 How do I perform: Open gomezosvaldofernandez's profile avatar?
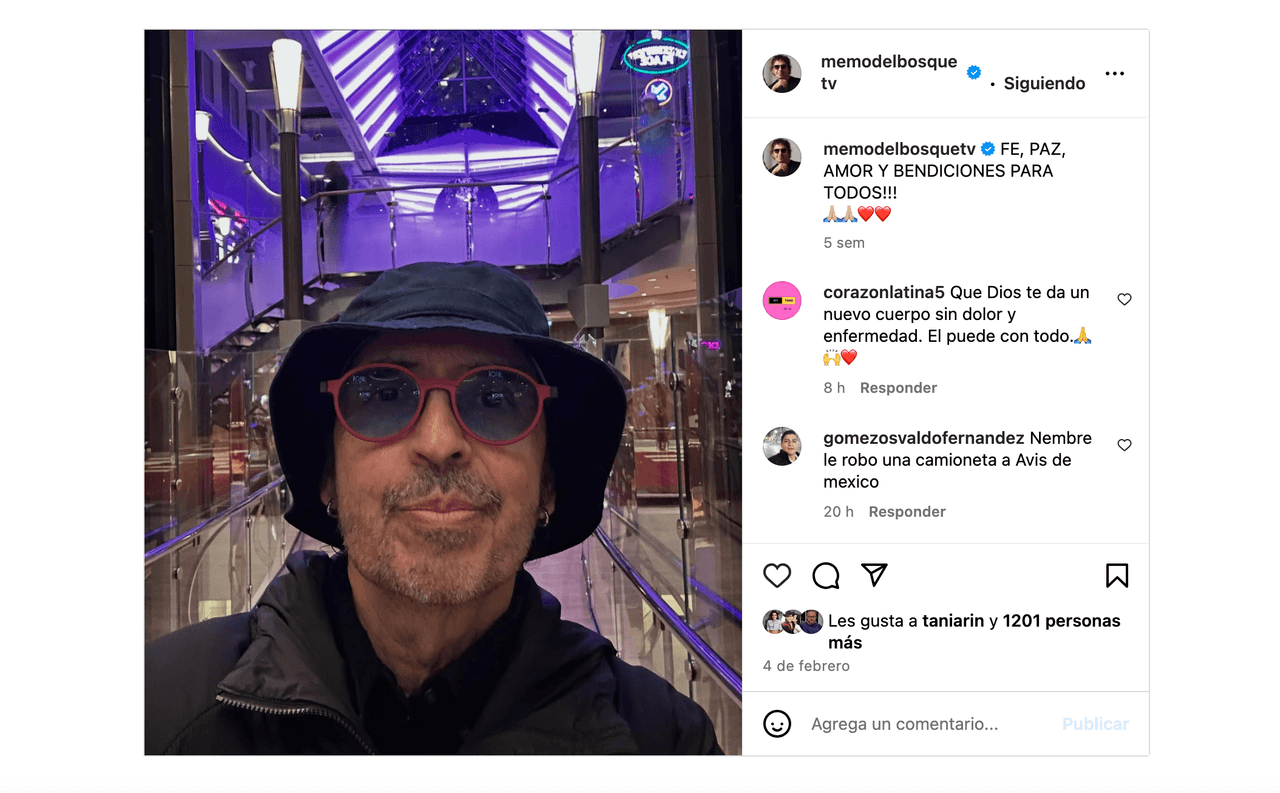(782, 446)
